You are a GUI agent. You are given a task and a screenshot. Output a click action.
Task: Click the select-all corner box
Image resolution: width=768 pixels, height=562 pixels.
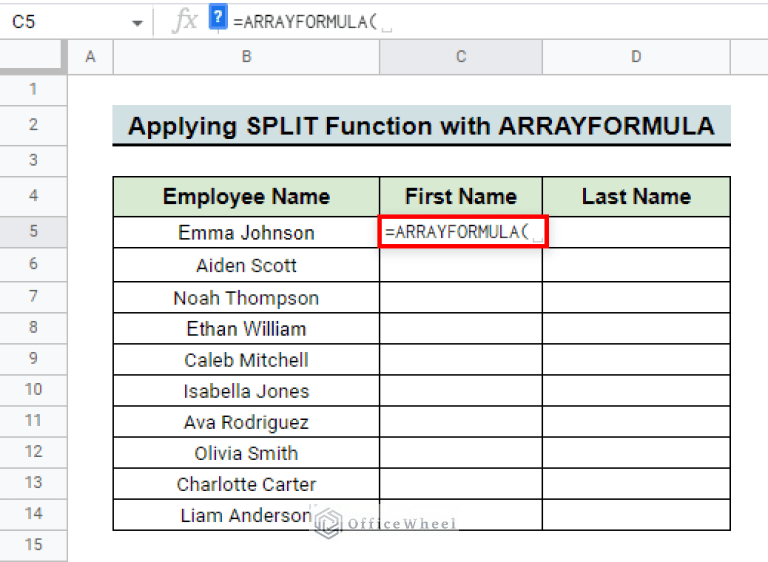point(32,57)
